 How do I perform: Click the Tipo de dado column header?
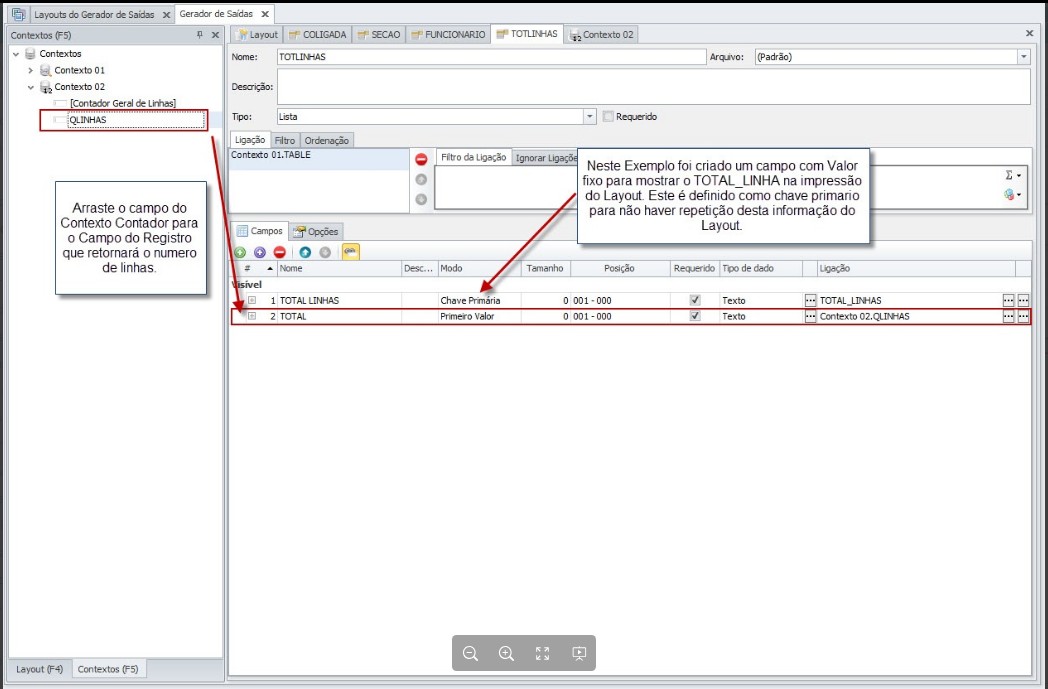tap(761, 268)
